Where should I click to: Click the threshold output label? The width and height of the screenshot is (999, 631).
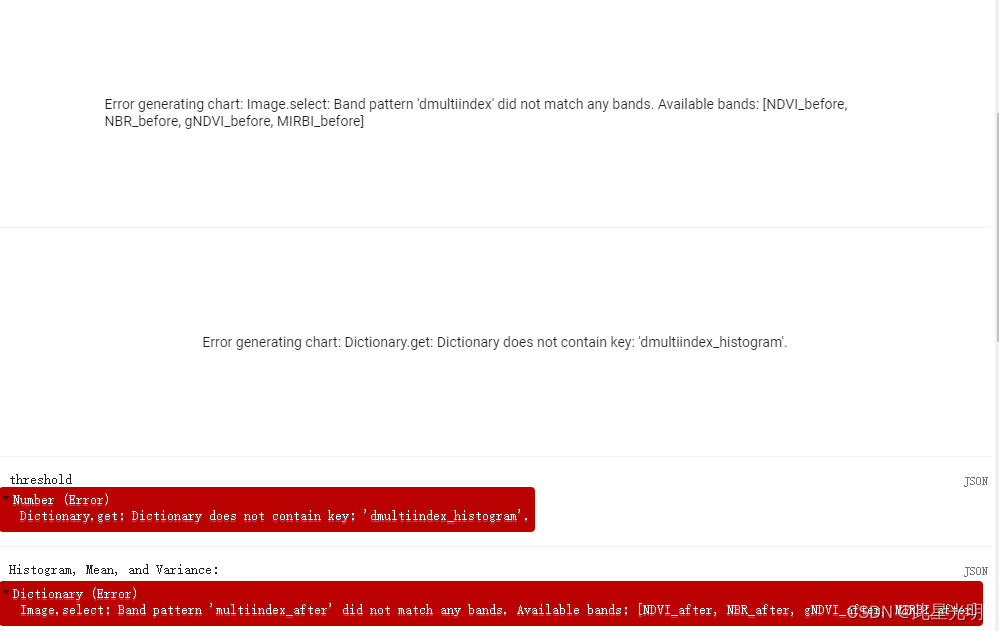click(40, 480)
